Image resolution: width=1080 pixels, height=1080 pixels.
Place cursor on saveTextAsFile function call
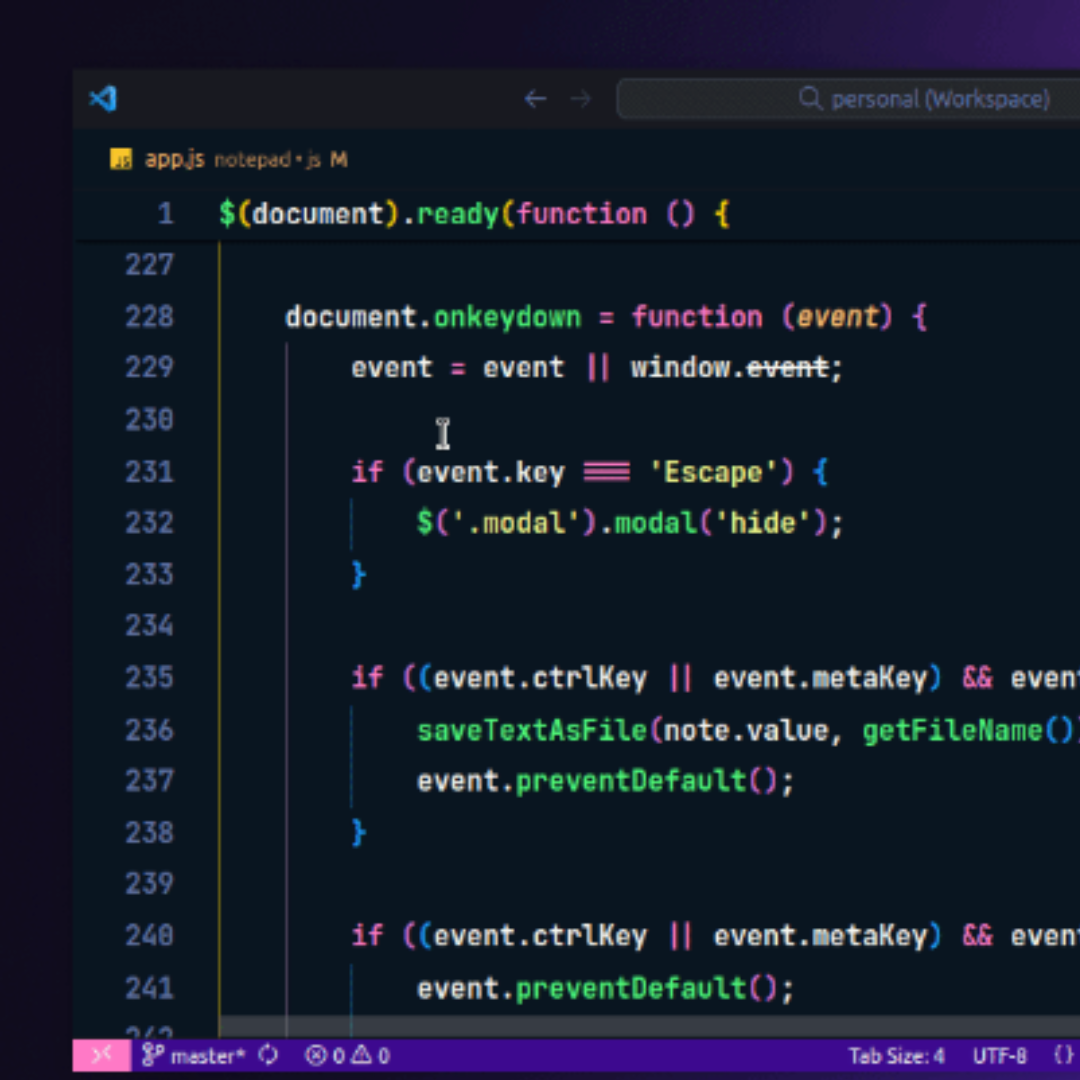(532, 730)
